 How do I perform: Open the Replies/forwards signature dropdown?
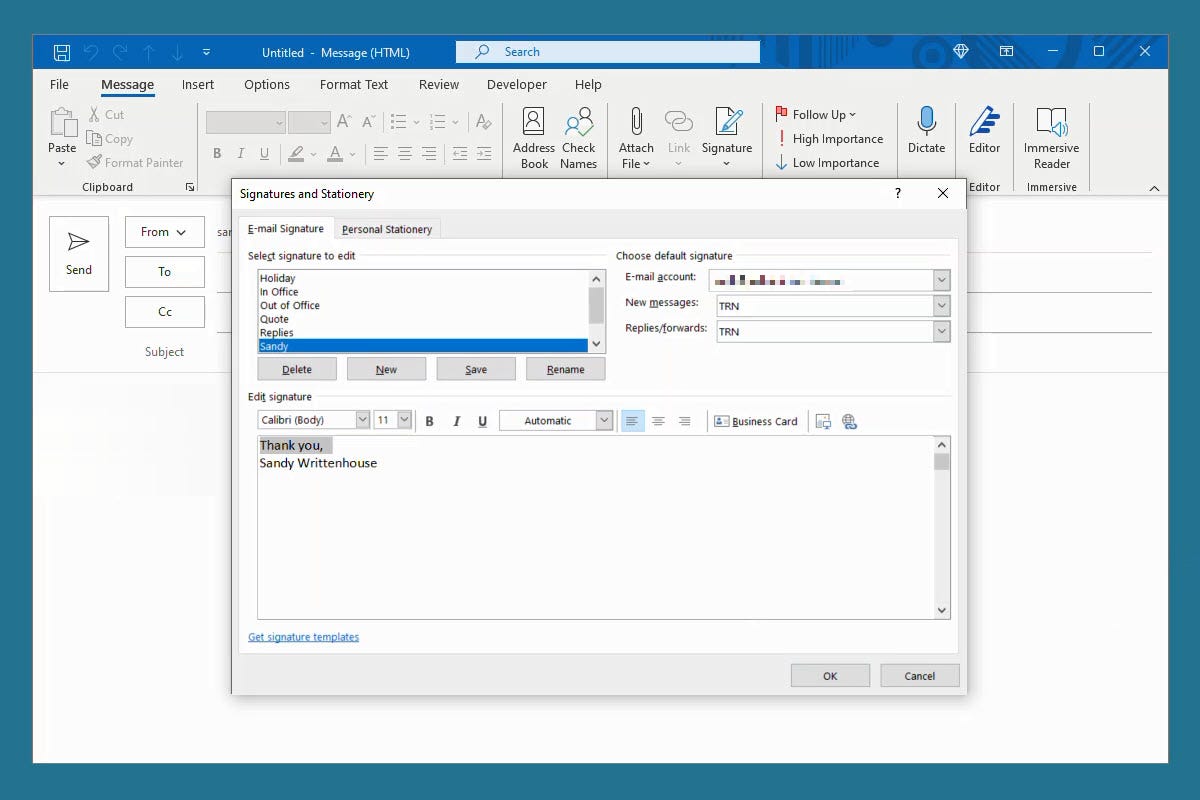pyautogui.click(x=941, y=331)
